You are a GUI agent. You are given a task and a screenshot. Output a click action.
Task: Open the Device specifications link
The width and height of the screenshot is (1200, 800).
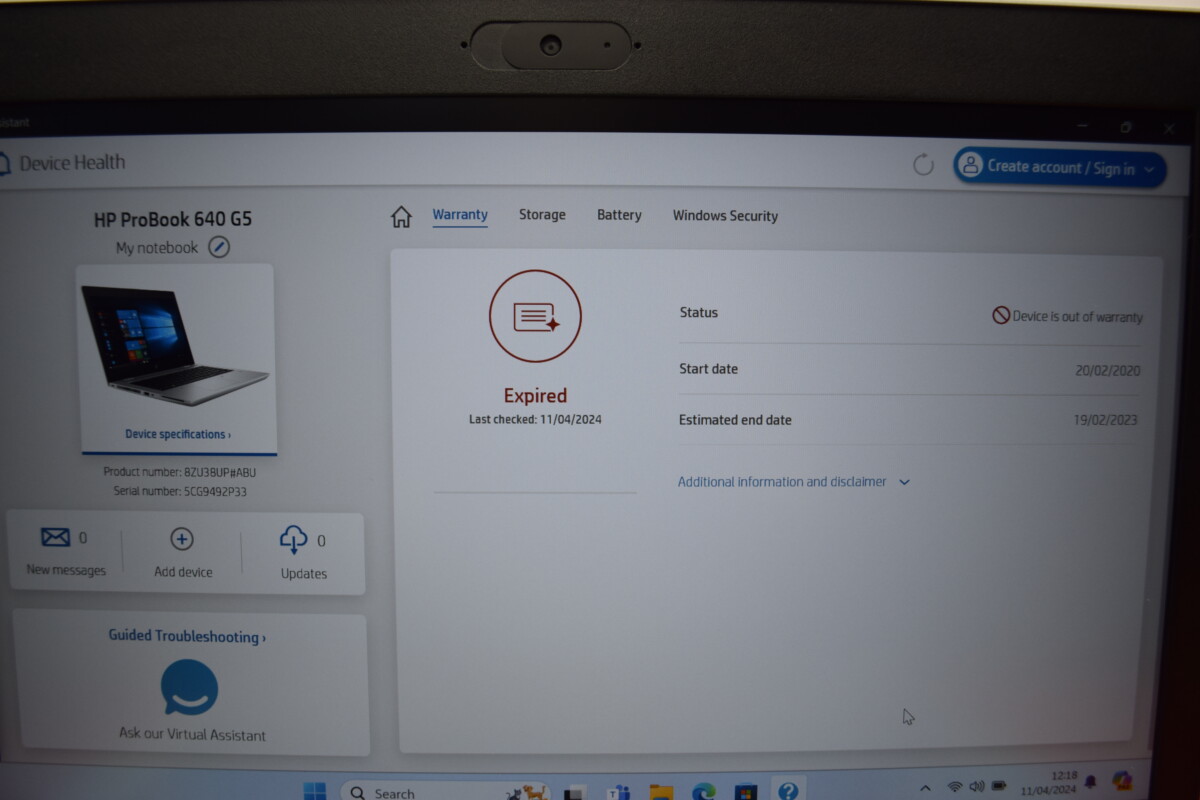[x=178, y=435]
